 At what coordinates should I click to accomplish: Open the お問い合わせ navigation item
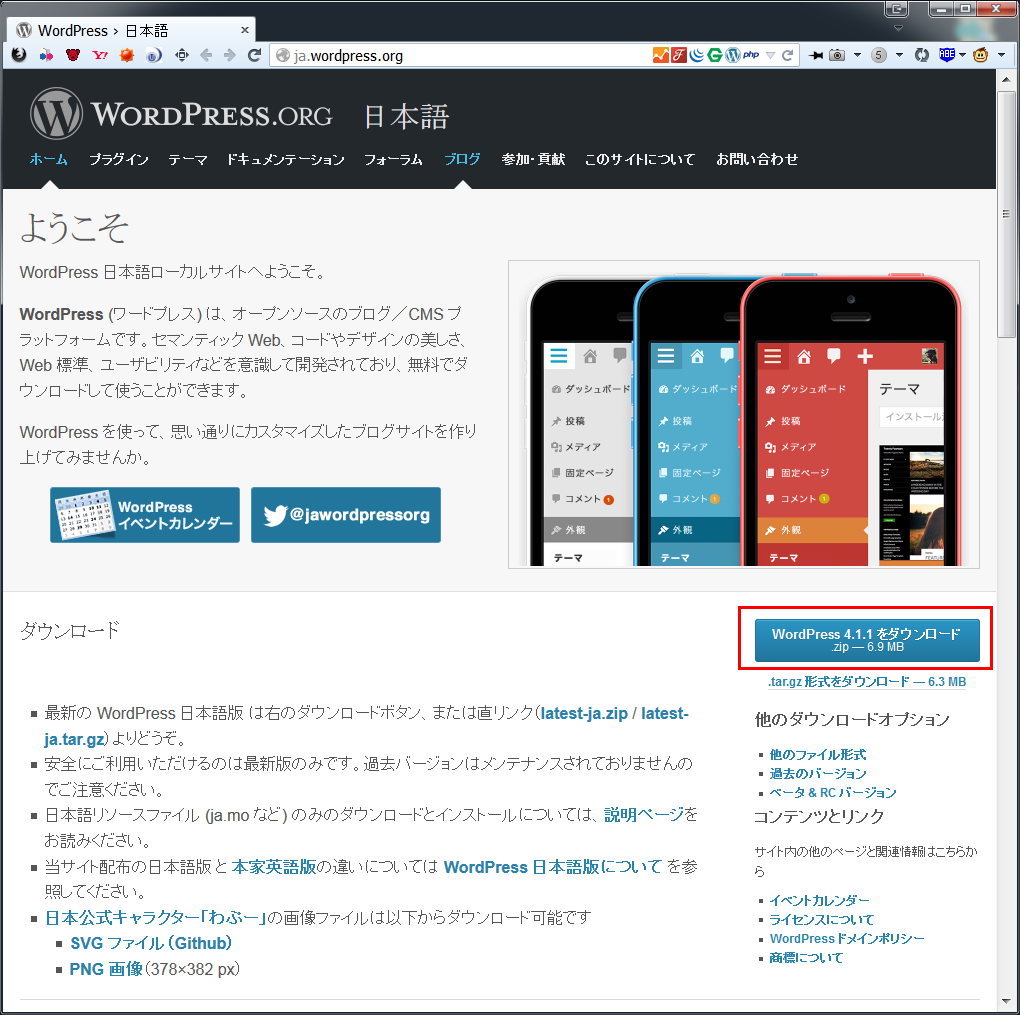[x=757, y=159]
